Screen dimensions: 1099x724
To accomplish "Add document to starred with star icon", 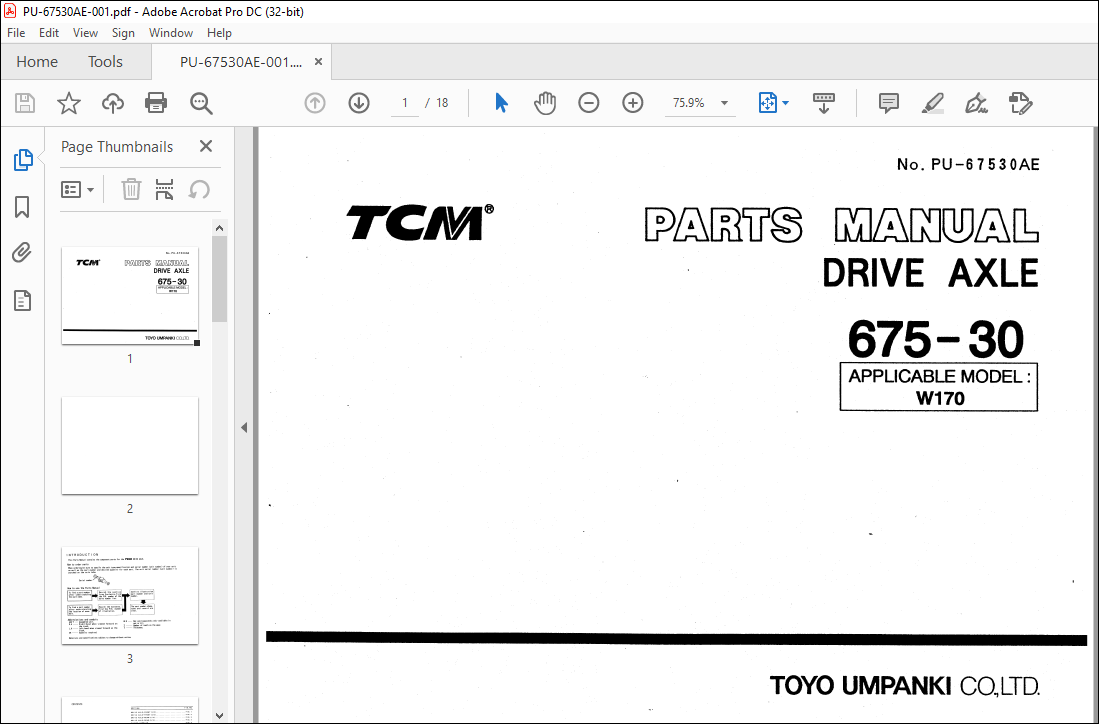I will tap(69, 103).
